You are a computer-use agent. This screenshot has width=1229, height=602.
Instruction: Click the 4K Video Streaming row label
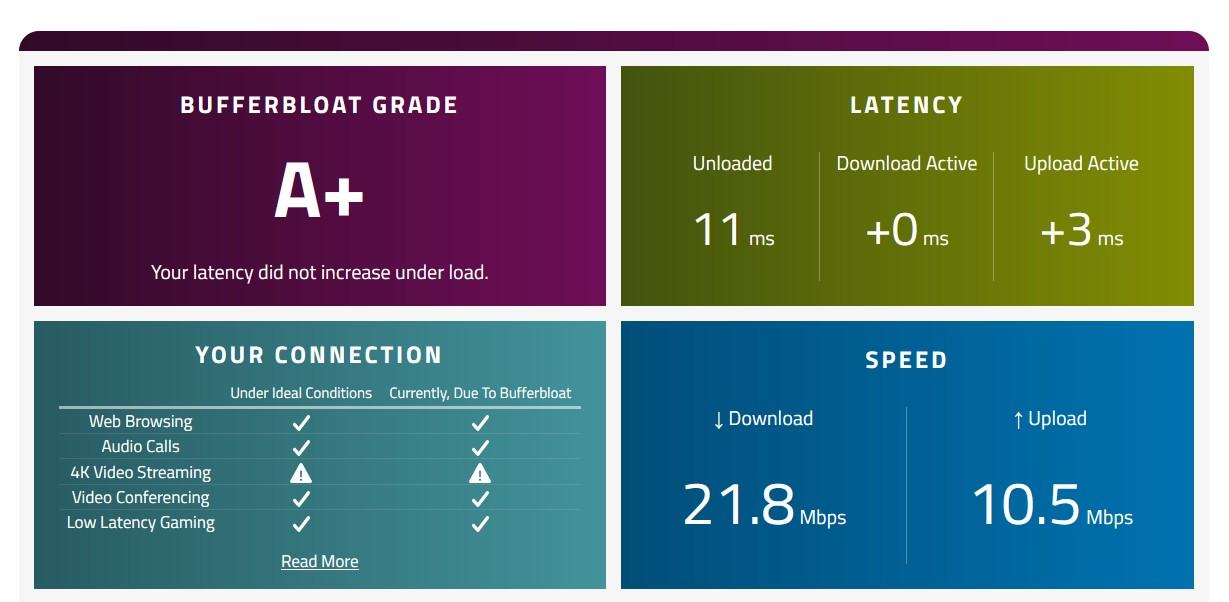point(141,472)
